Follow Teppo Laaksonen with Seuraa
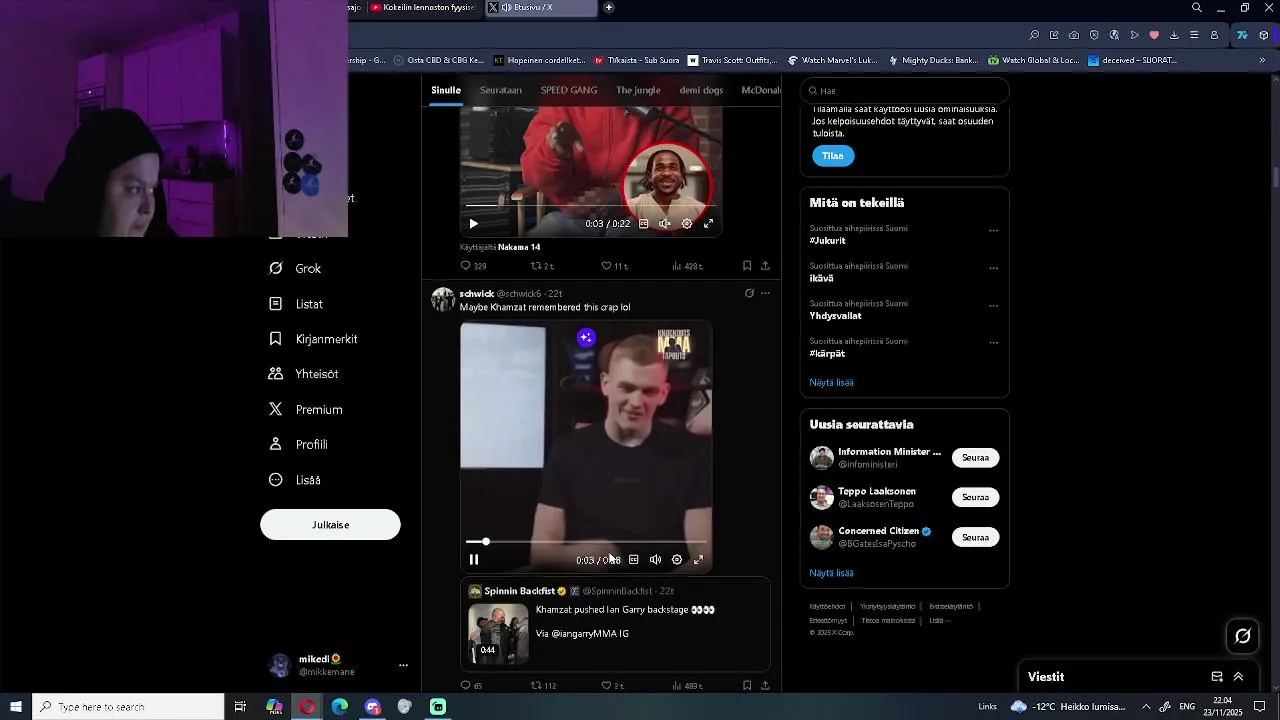1280x720 pixels. [x=975, y=497]
